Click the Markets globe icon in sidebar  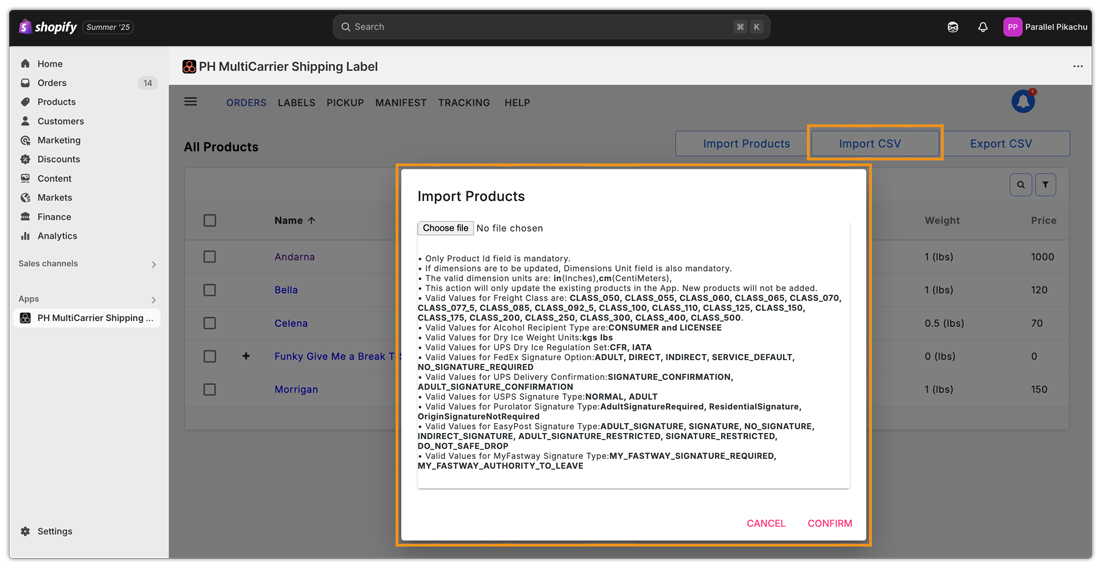25,198
